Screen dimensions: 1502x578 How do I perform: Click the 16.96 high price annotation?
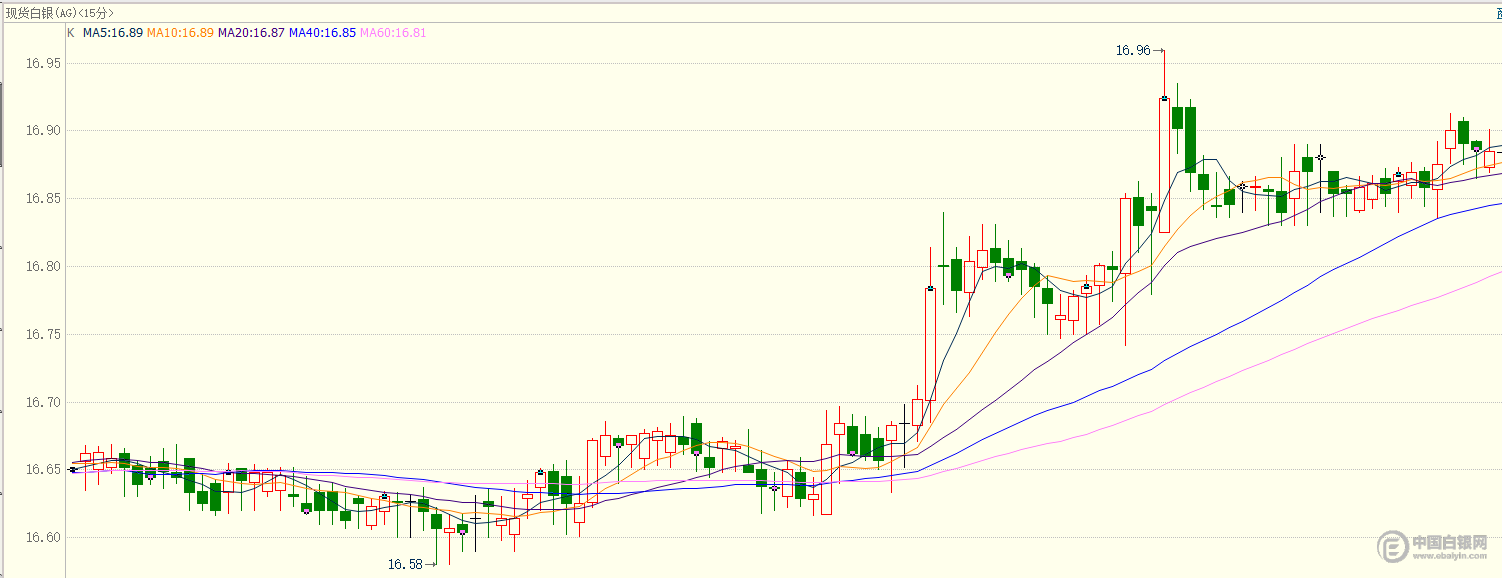(1133, 50)
